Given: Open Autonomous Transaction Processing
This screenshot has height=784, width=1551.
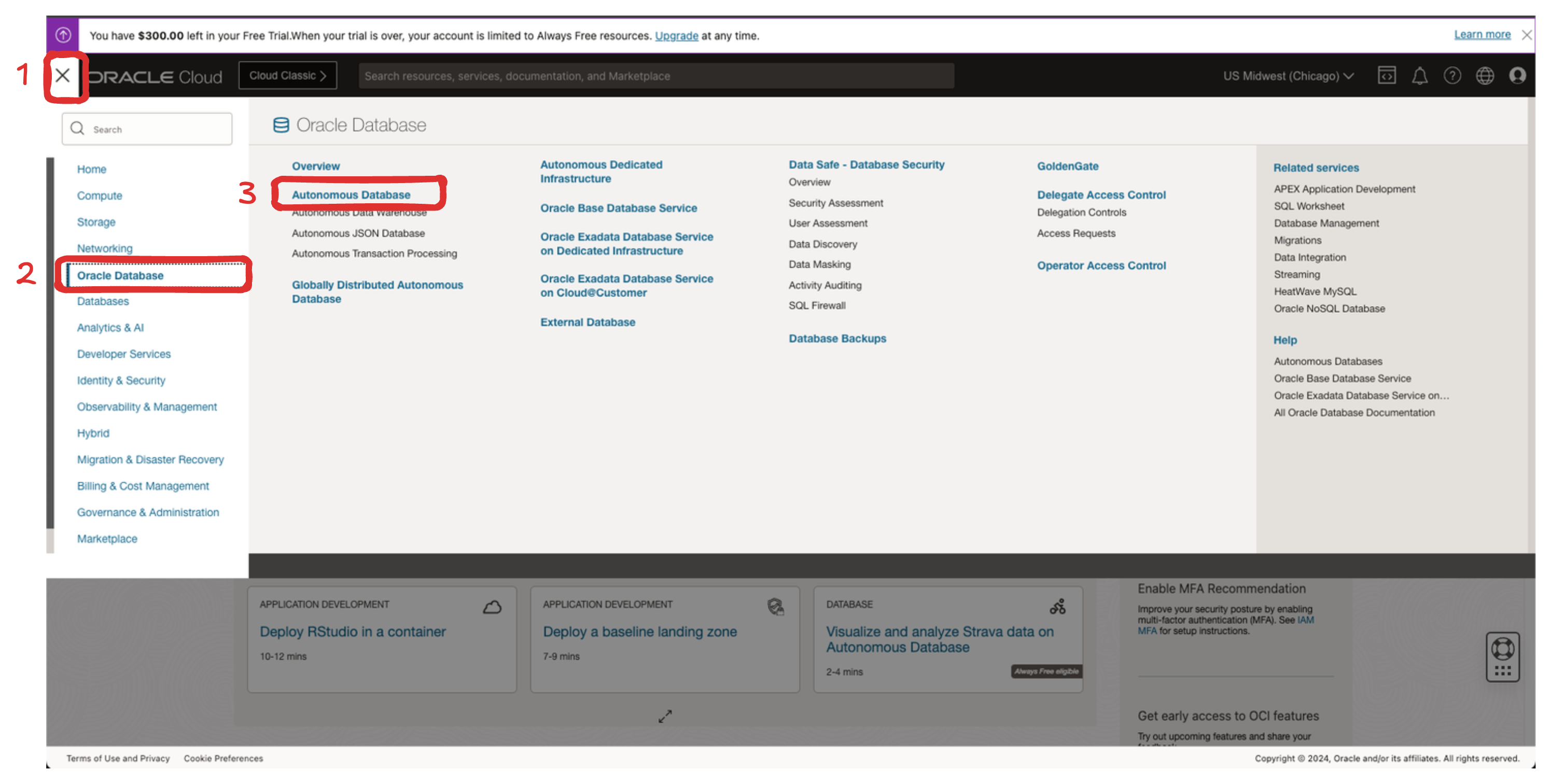Looking at the screenshot, I should [374, 254].
